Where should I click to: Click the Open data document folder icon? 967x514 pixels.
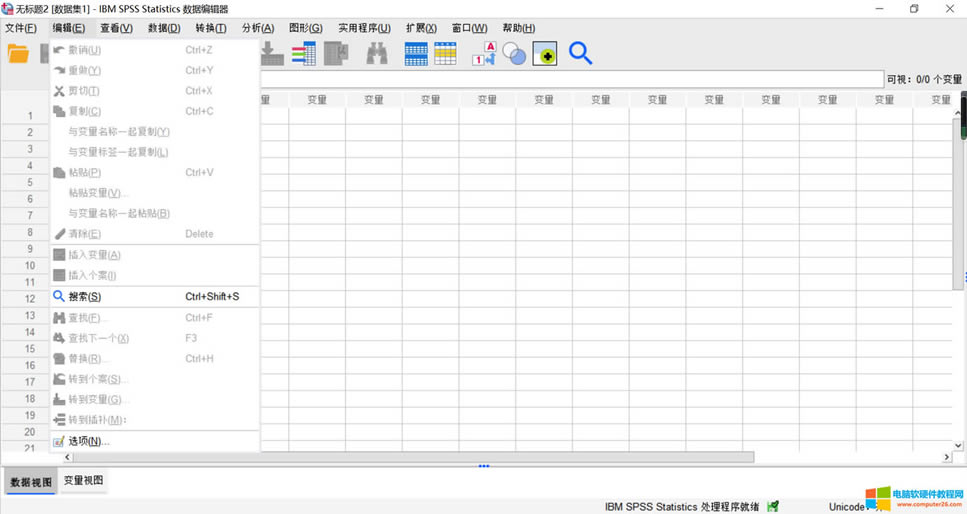18,54
